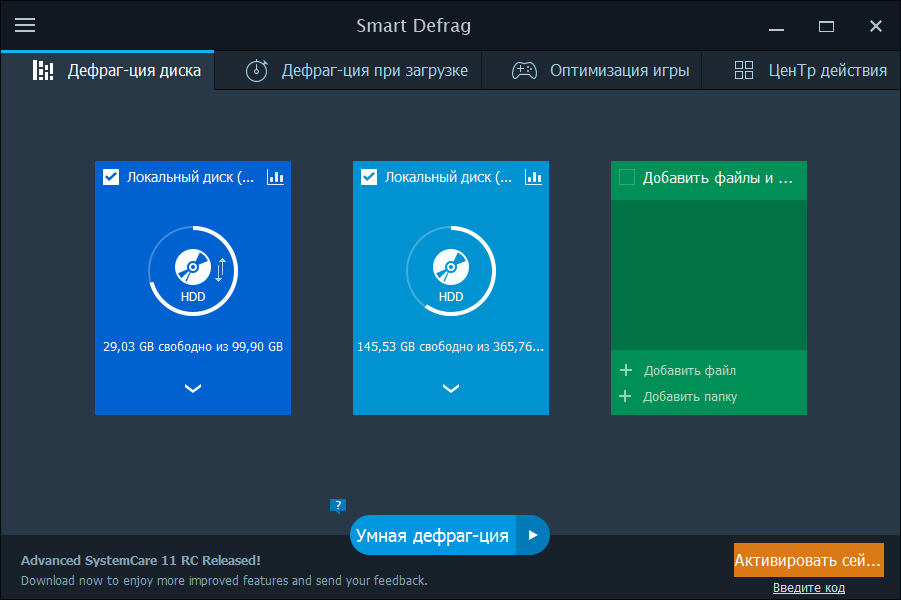Open the hamburger main menu
901x600 pixels.
pyautogui.click(x=25, y=25)
